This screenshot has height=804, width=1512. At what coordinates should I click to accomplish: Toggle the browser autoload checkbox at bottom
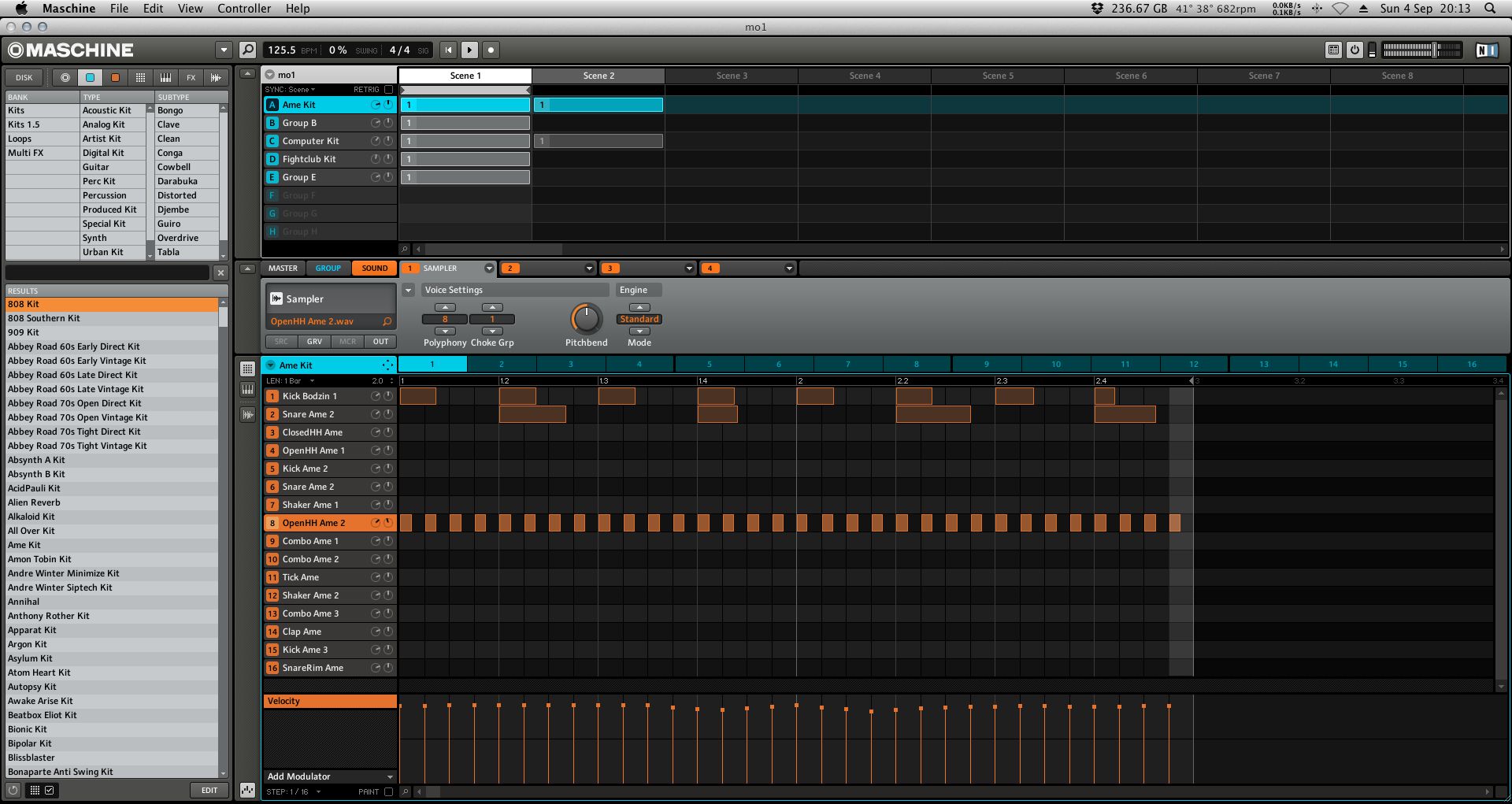click(49, 790)
